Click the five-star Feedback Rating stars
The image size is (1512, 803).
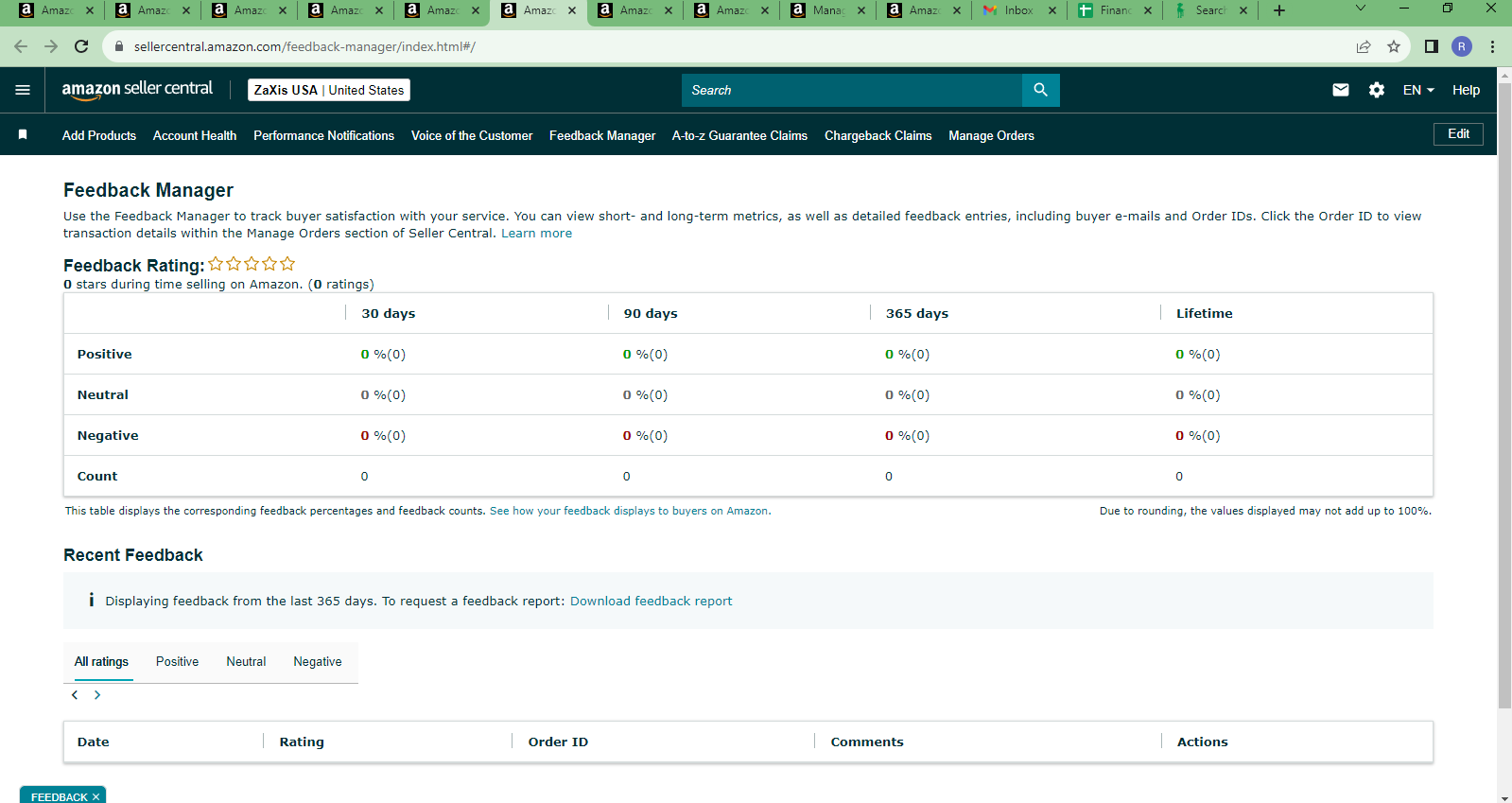tap(252, 264)
